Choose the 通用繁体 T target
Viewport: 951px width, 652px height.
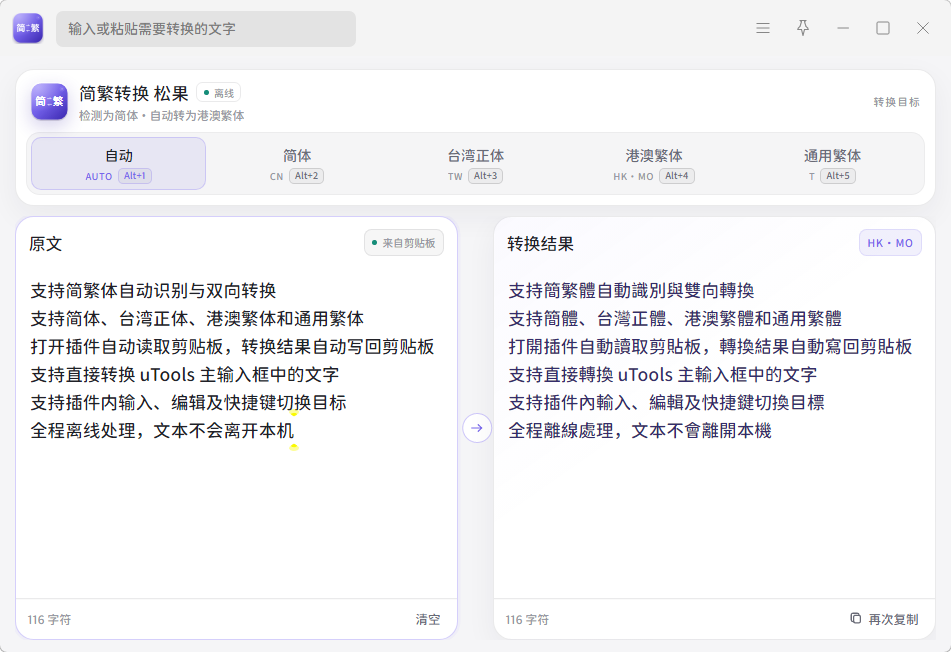click(x=832, y=164)
